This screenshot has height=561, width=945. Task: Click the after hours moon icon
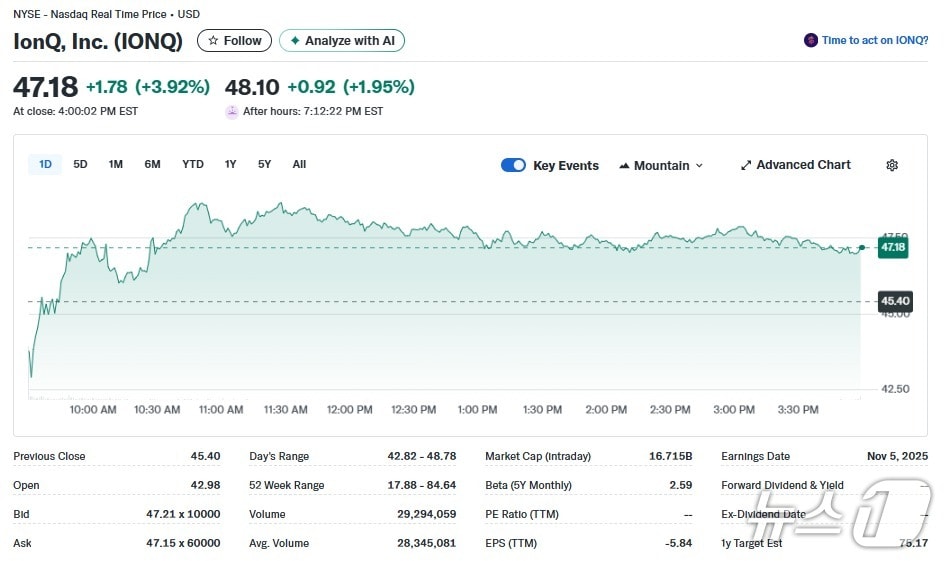point(232,112)
